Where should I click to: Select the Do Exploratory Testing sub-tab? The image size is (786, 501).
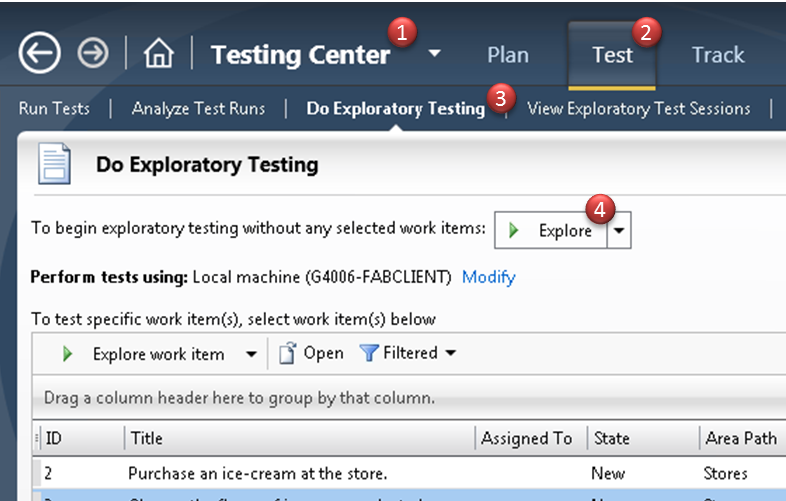(x=396, y=109)
